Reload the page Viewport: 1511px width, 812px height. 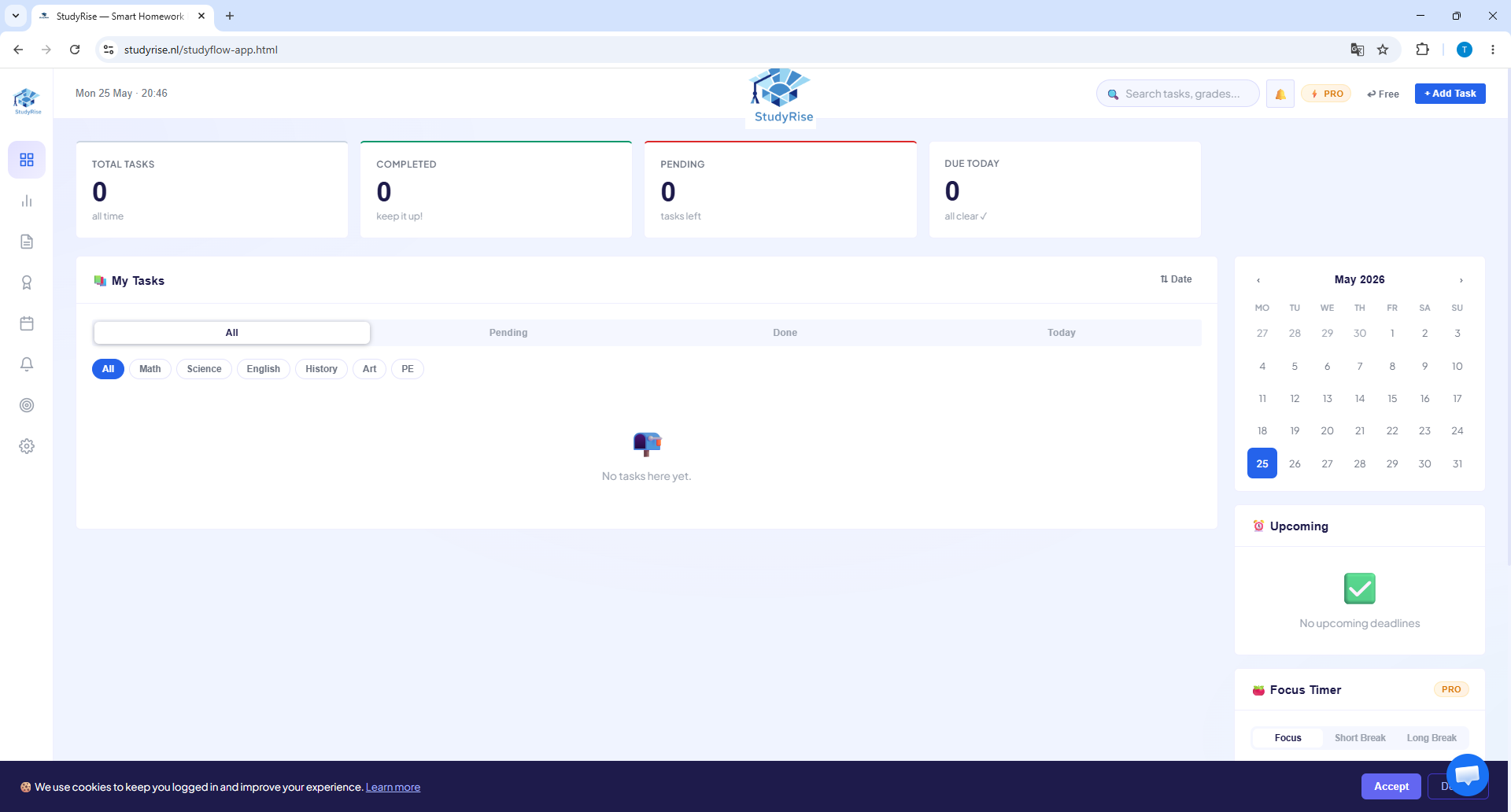[75, 50]
